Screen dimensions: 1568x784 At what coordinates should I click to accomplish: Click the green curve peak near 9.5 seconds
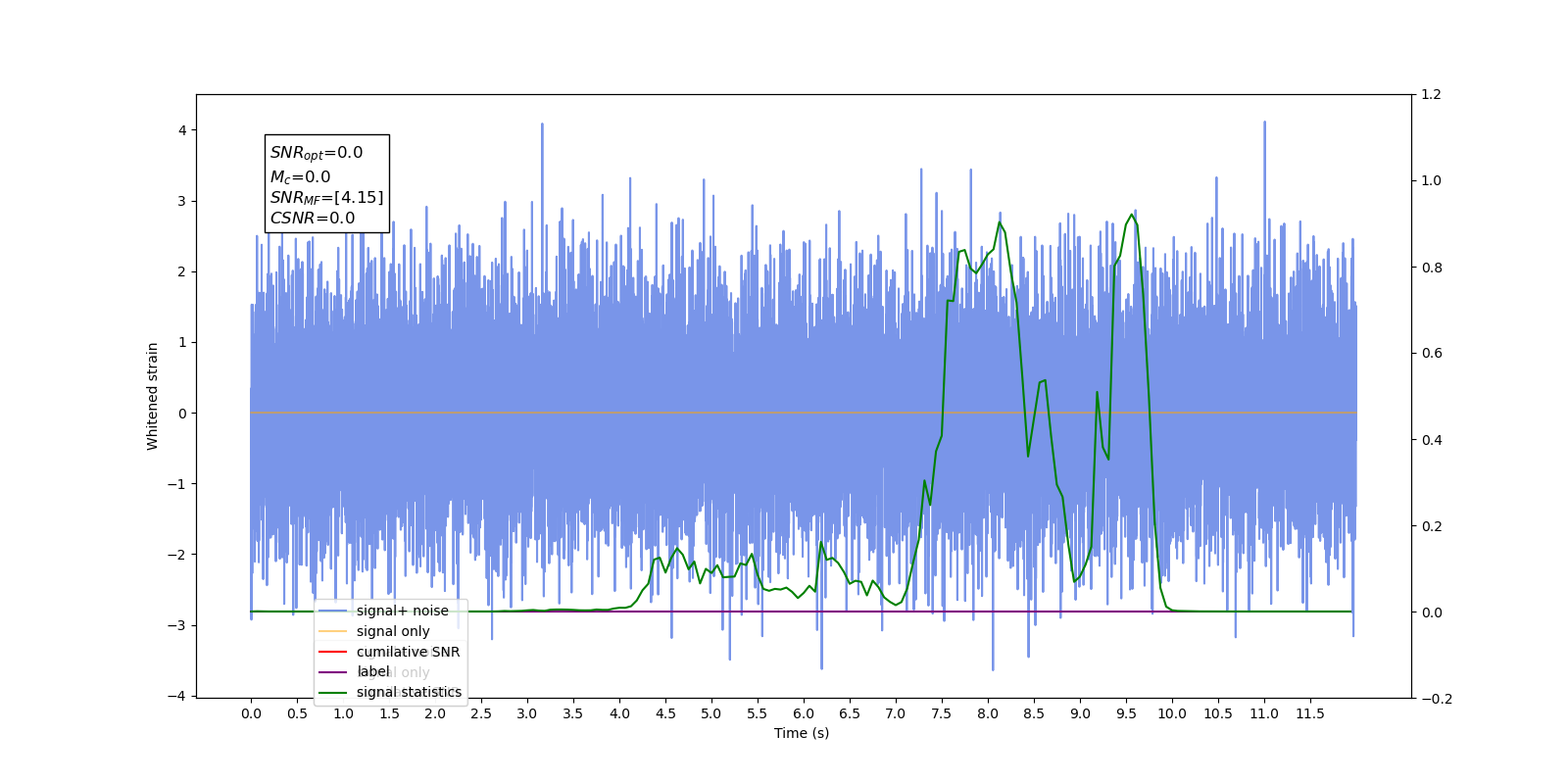(x=1132, y=215)
